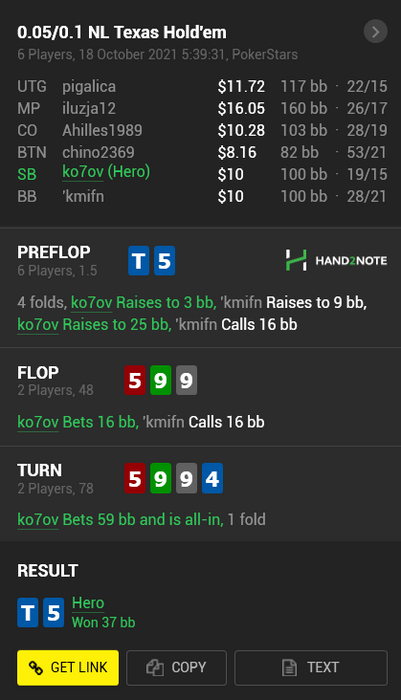
Task: Click the copy pages icon
Action: (155, 667)
